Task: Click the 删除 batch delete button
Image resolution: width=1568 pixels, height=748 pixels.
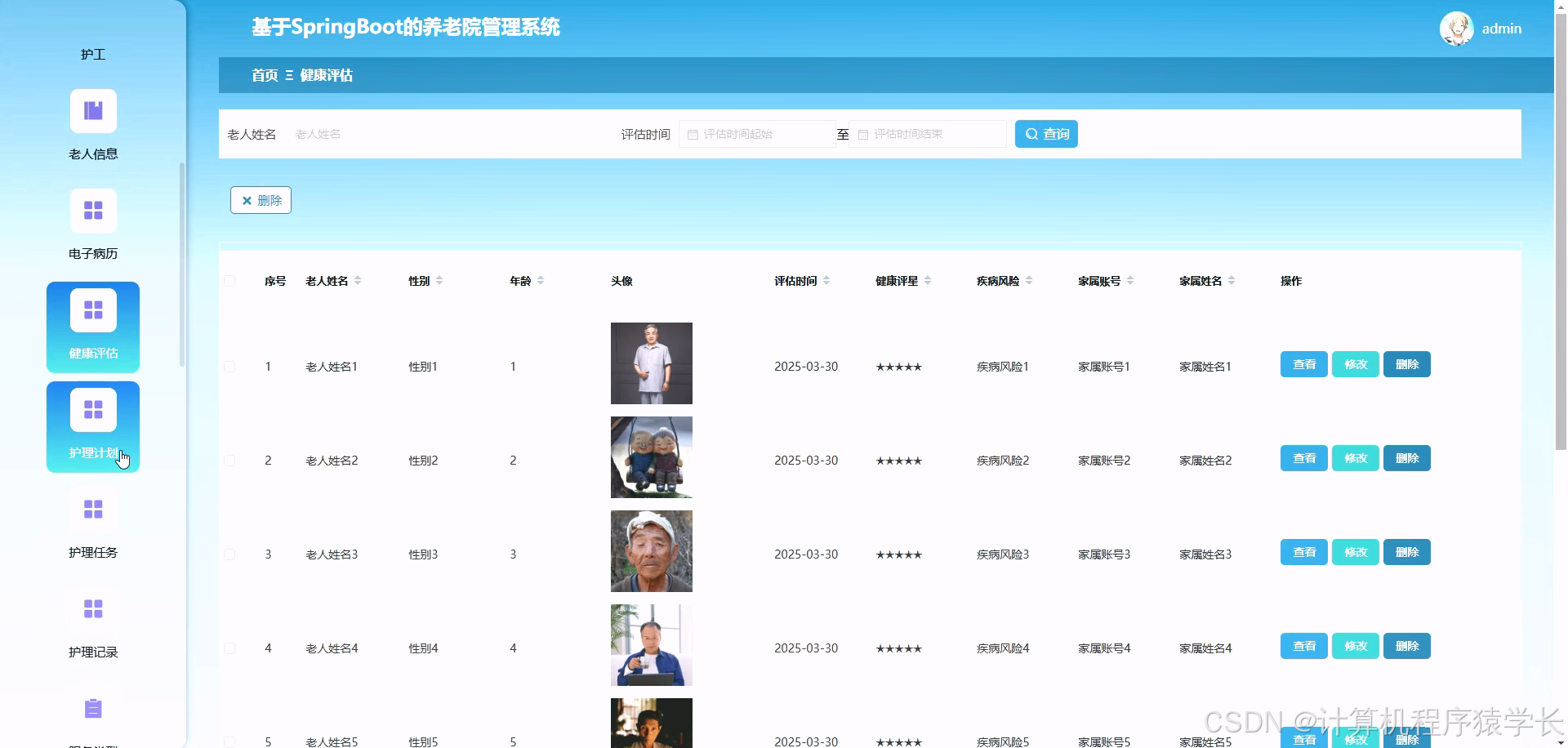Action: click(261, 200)
